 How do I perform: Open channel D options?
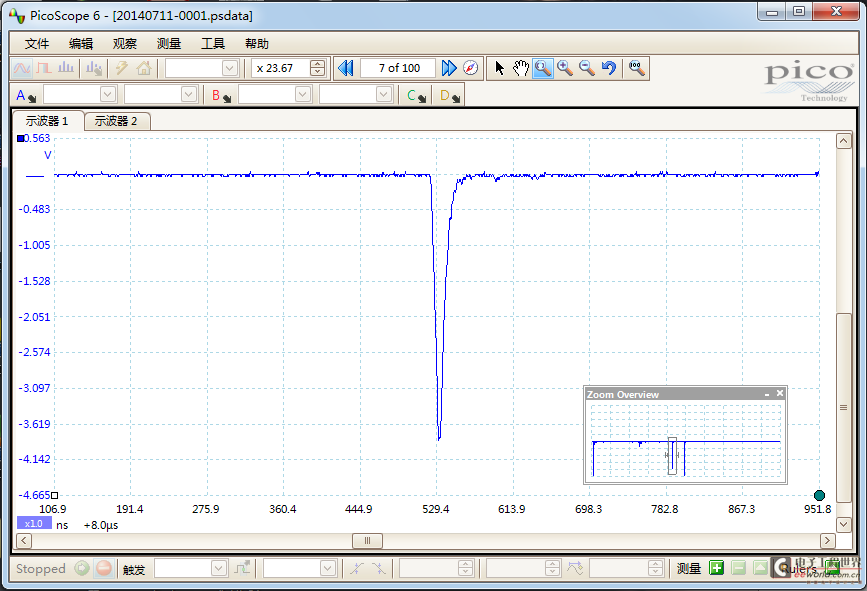(450, 96)
